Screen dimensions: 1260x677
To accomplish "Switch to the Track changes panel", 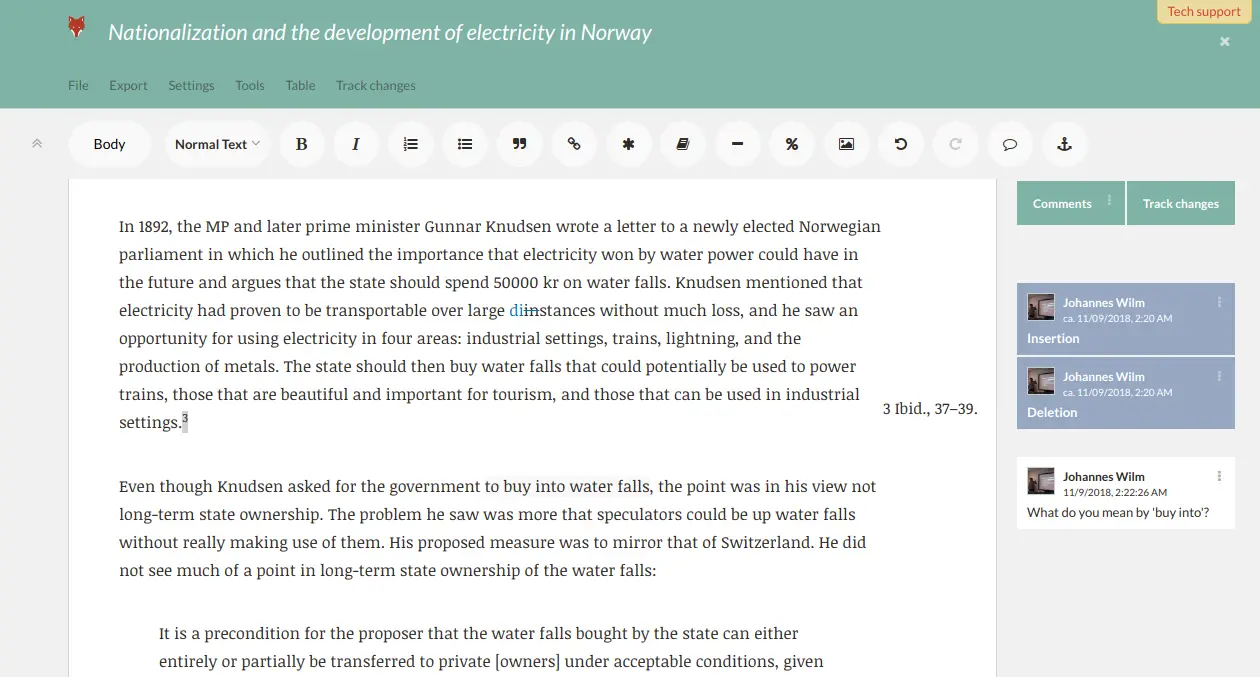I will pos(1181,203).
